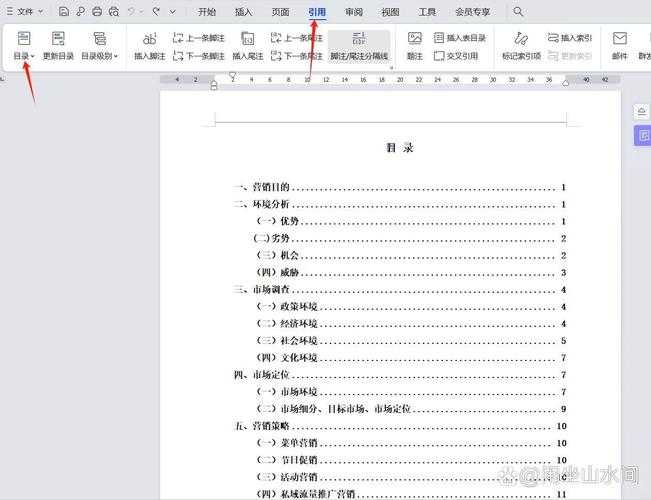This screenshot has width=651, height=500.
Task: Expand the 文件 menu arrow
Action: pyautogui.click(x=41, y=12)
